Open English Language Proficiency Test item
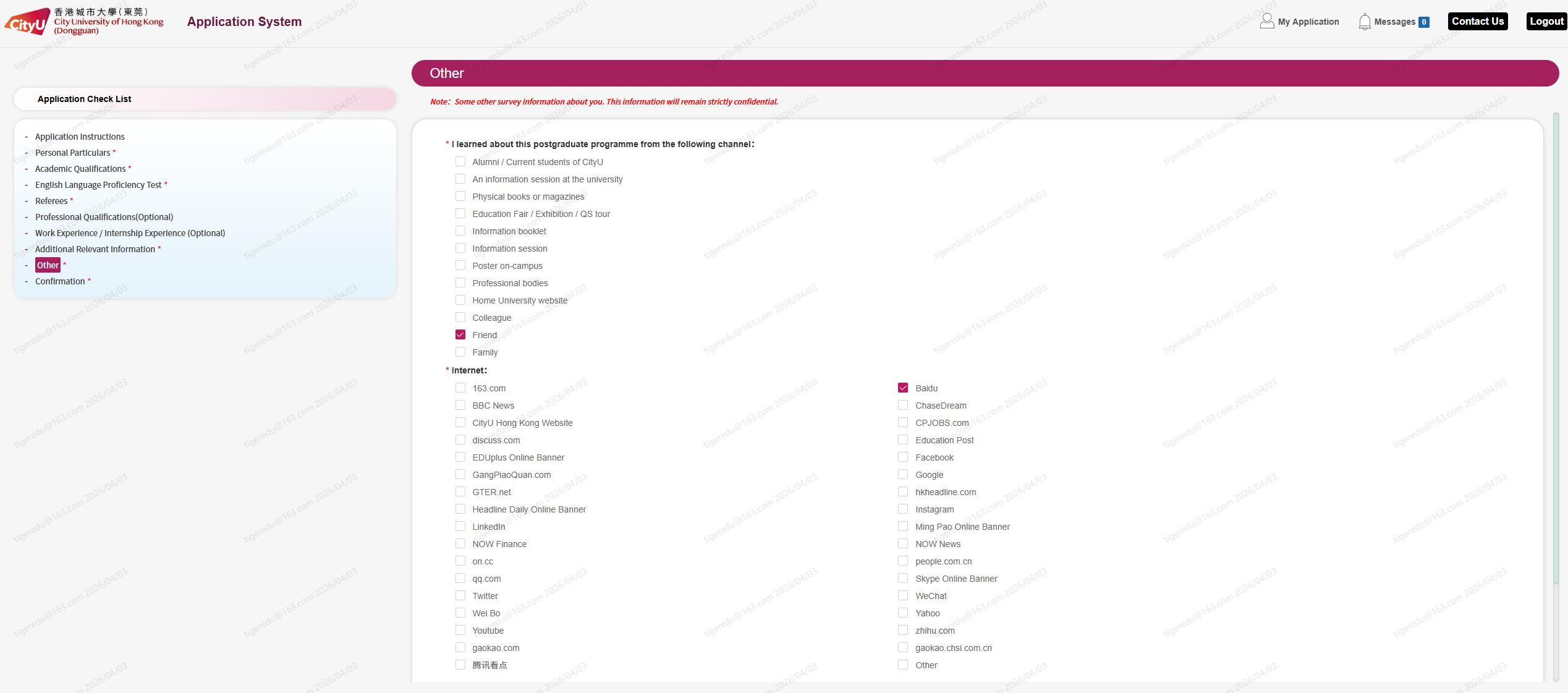Viewport: 1568px width, 693px height. pyautogui.click(x=98, y=185)
